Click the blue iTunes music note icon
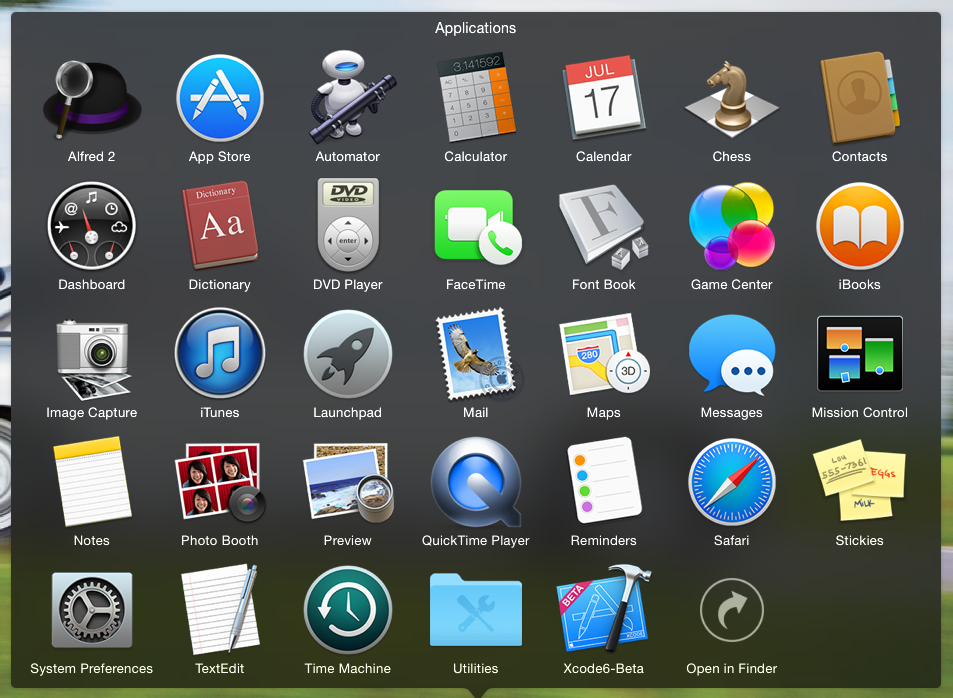 (x=219, y=353)
